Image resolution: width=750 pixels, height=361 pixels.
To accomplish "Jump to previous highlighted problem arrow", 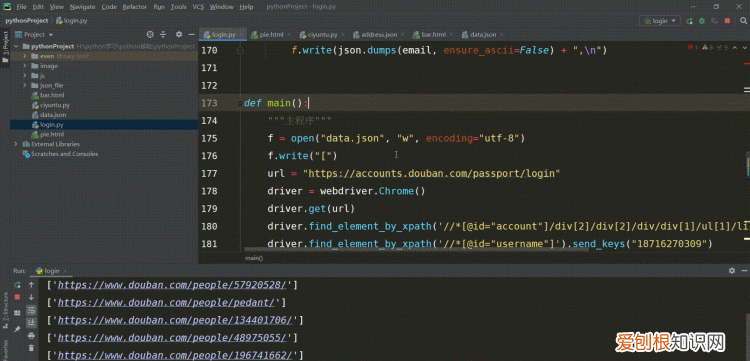I will coord(736,47).
